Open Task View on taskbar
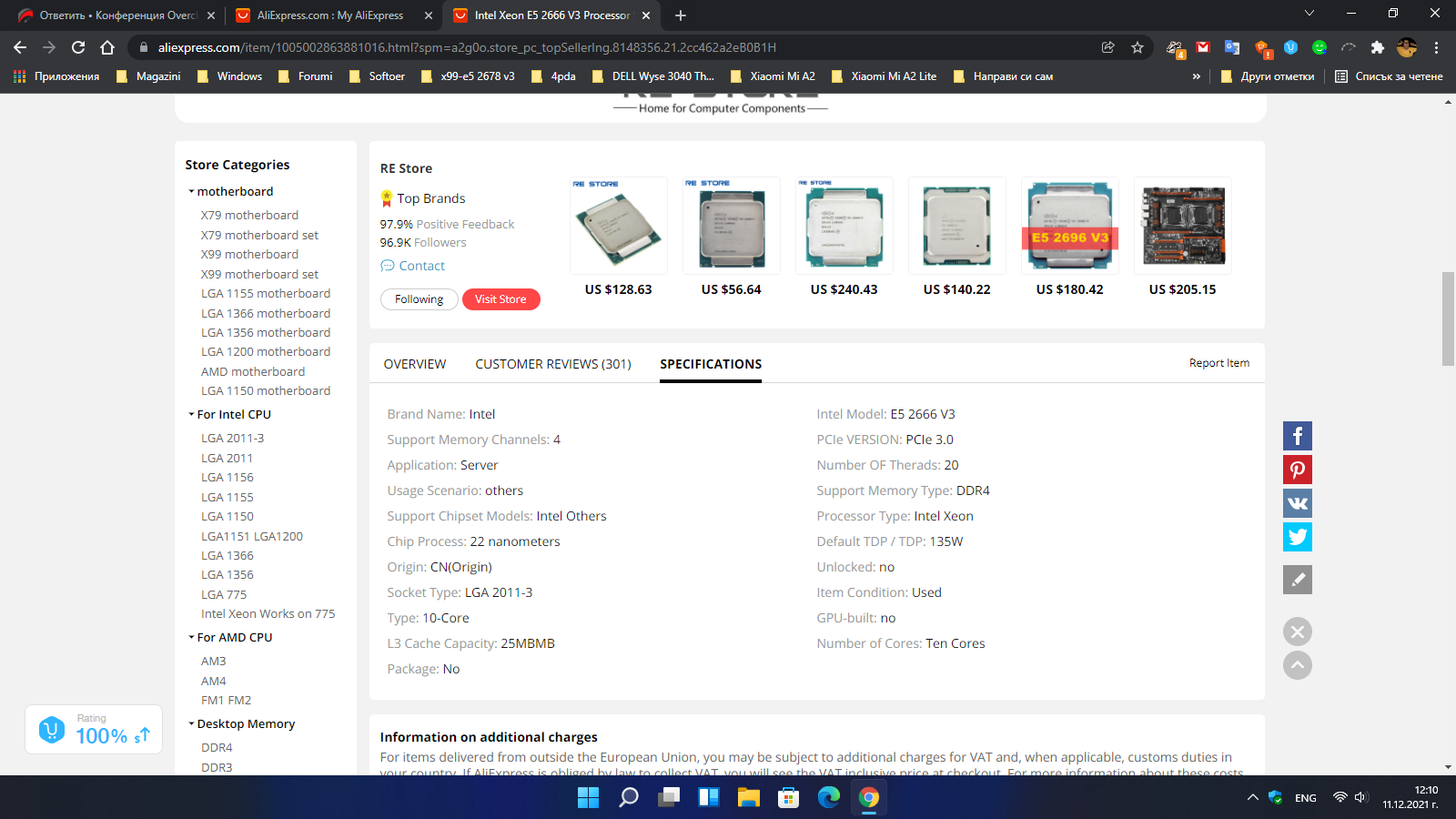The width and height of the screenshot is (1456, 819). (x=669, y=798)
